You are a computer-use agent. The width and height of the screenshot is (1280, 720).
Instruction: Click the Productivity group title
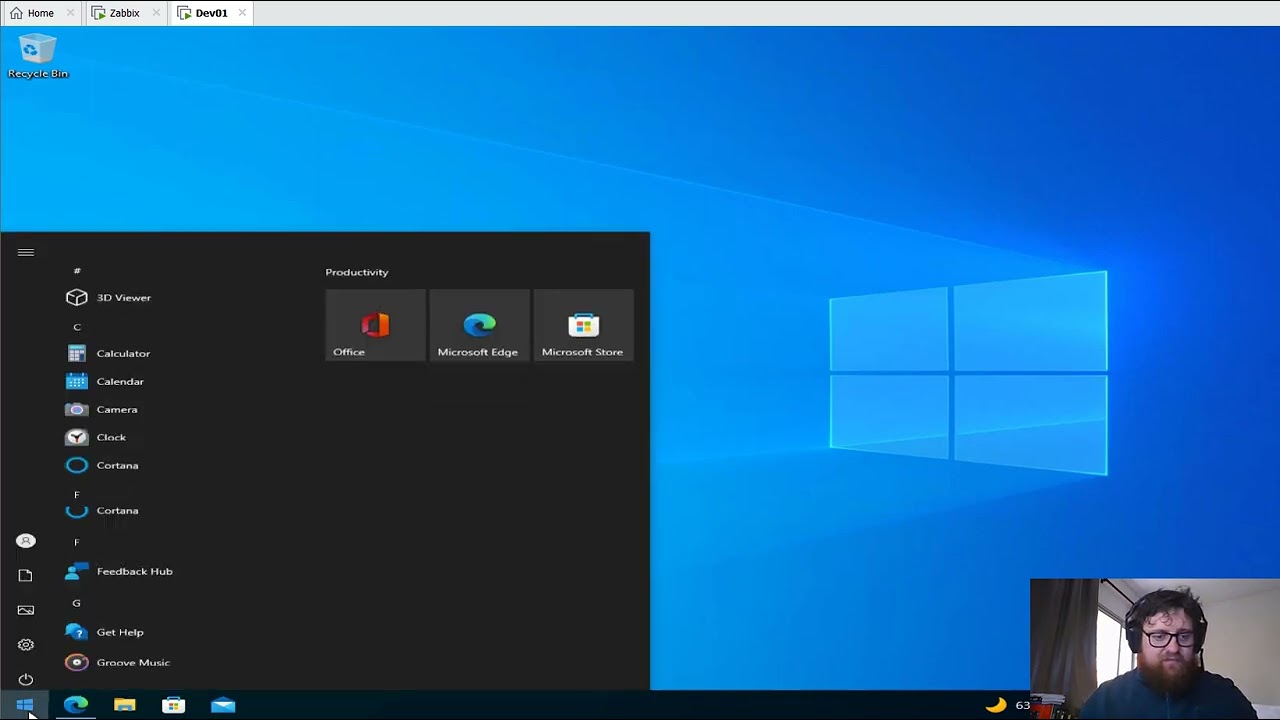click(357, 272)
